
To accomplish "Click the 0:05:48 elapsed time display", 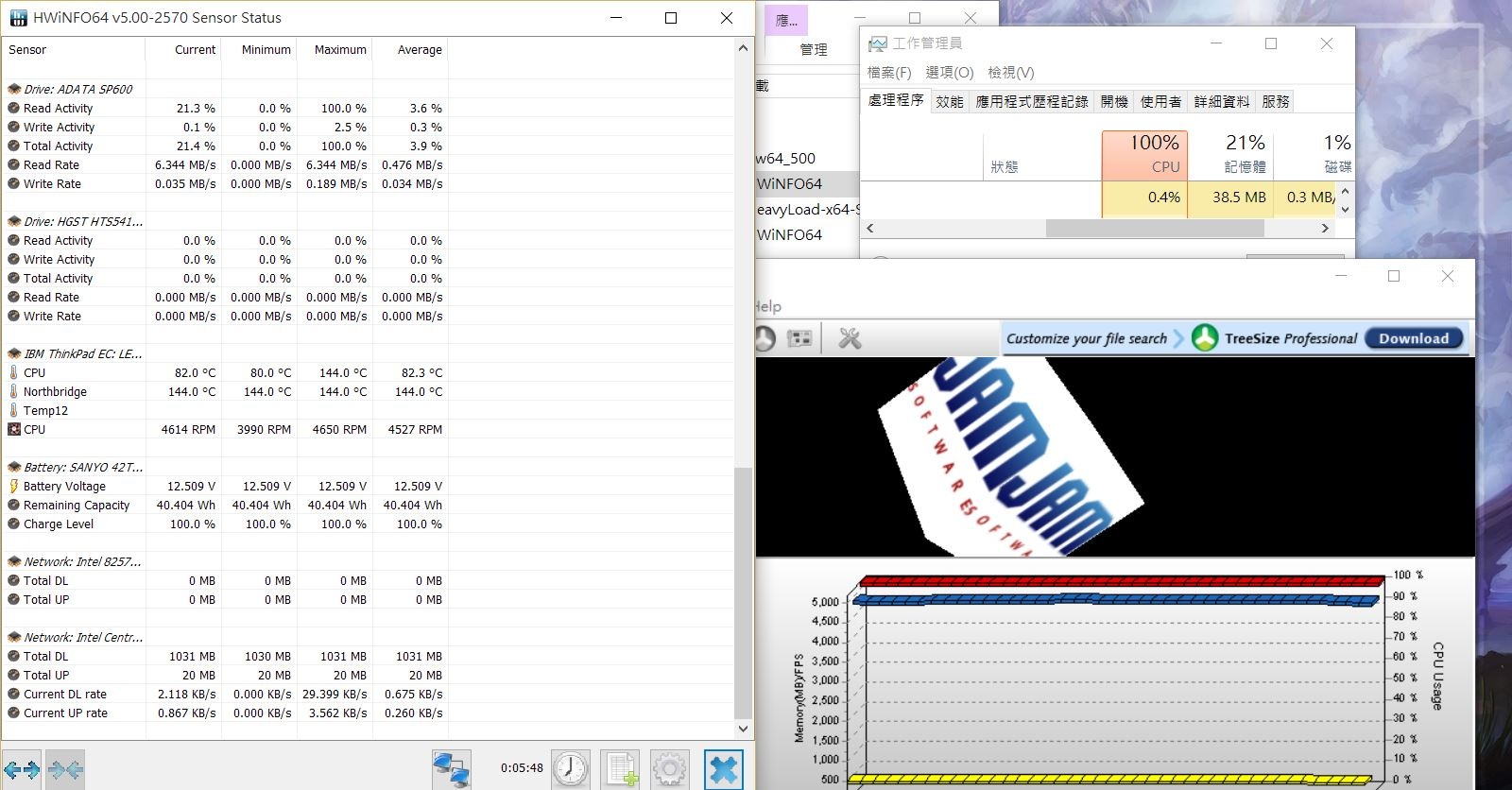I will pyautogui.click(x=522, y=768).
